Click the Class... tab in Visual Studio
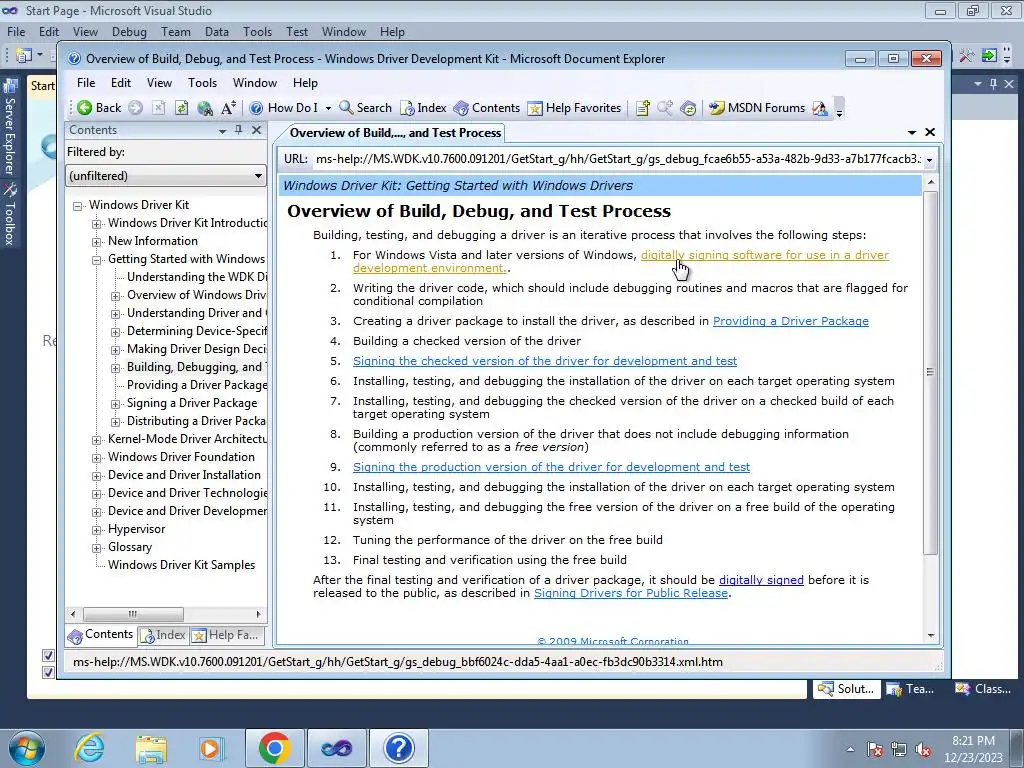1024x768 pixels. pos(983,689)
